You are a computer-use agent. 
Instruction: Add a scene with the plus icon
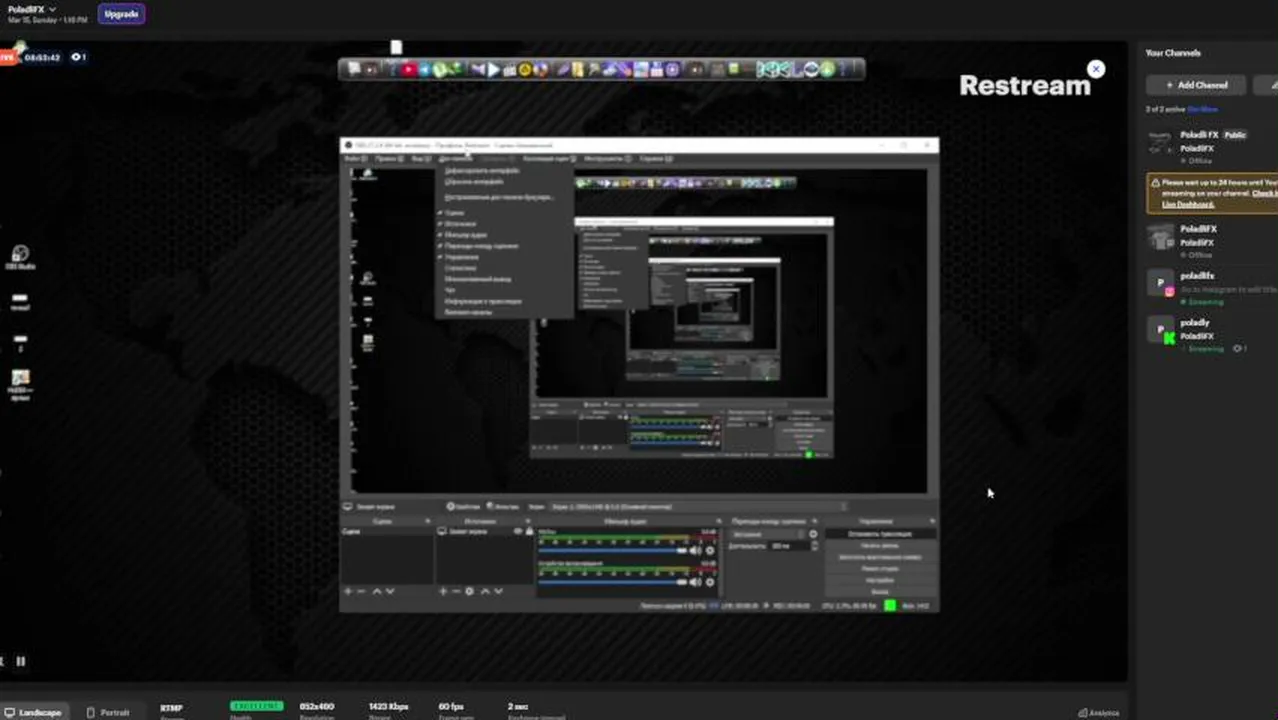coord(348,591)
